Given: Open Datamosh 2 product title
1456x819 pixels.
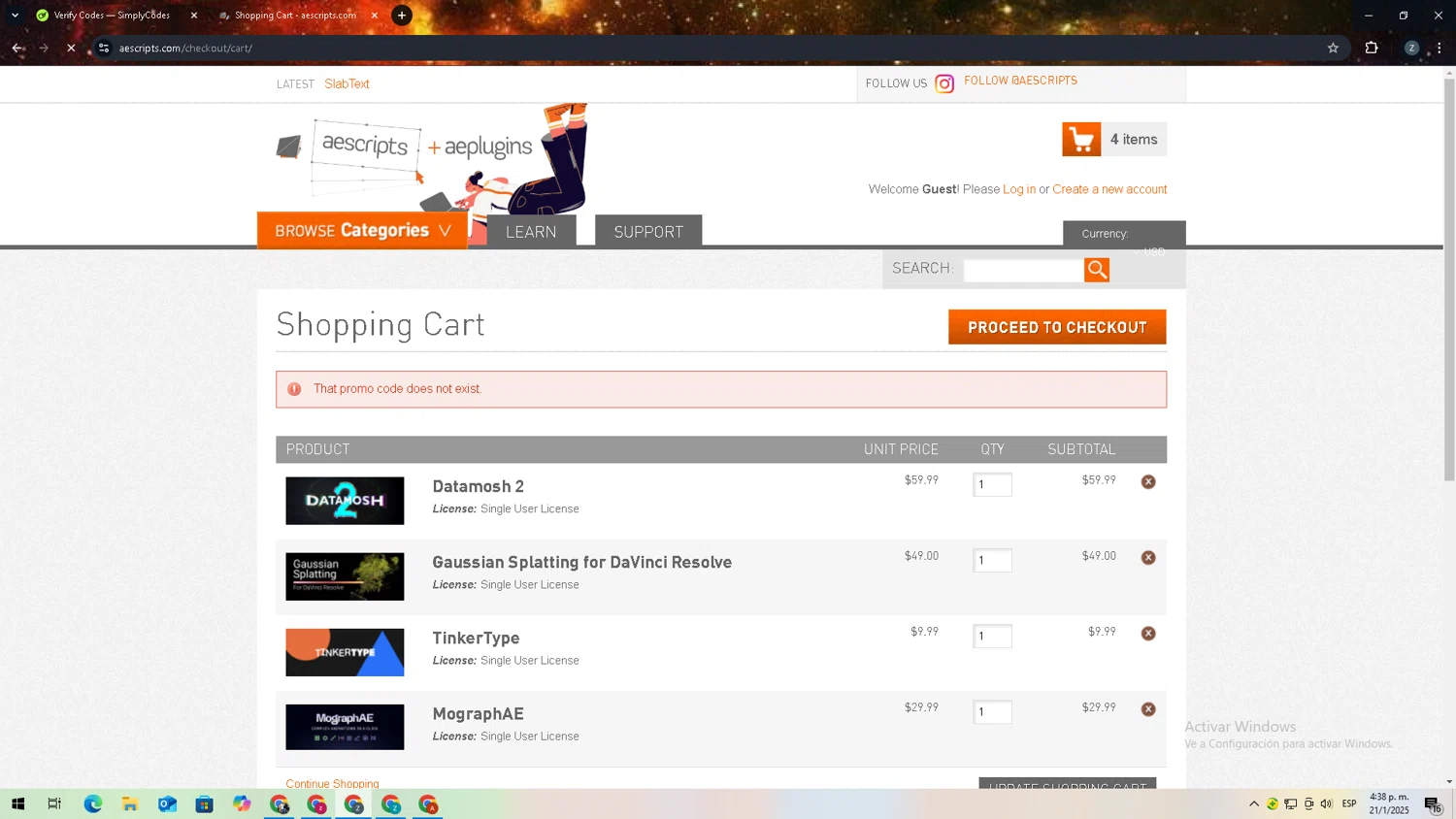Looking at the screenshot, I should coord(478,486).
